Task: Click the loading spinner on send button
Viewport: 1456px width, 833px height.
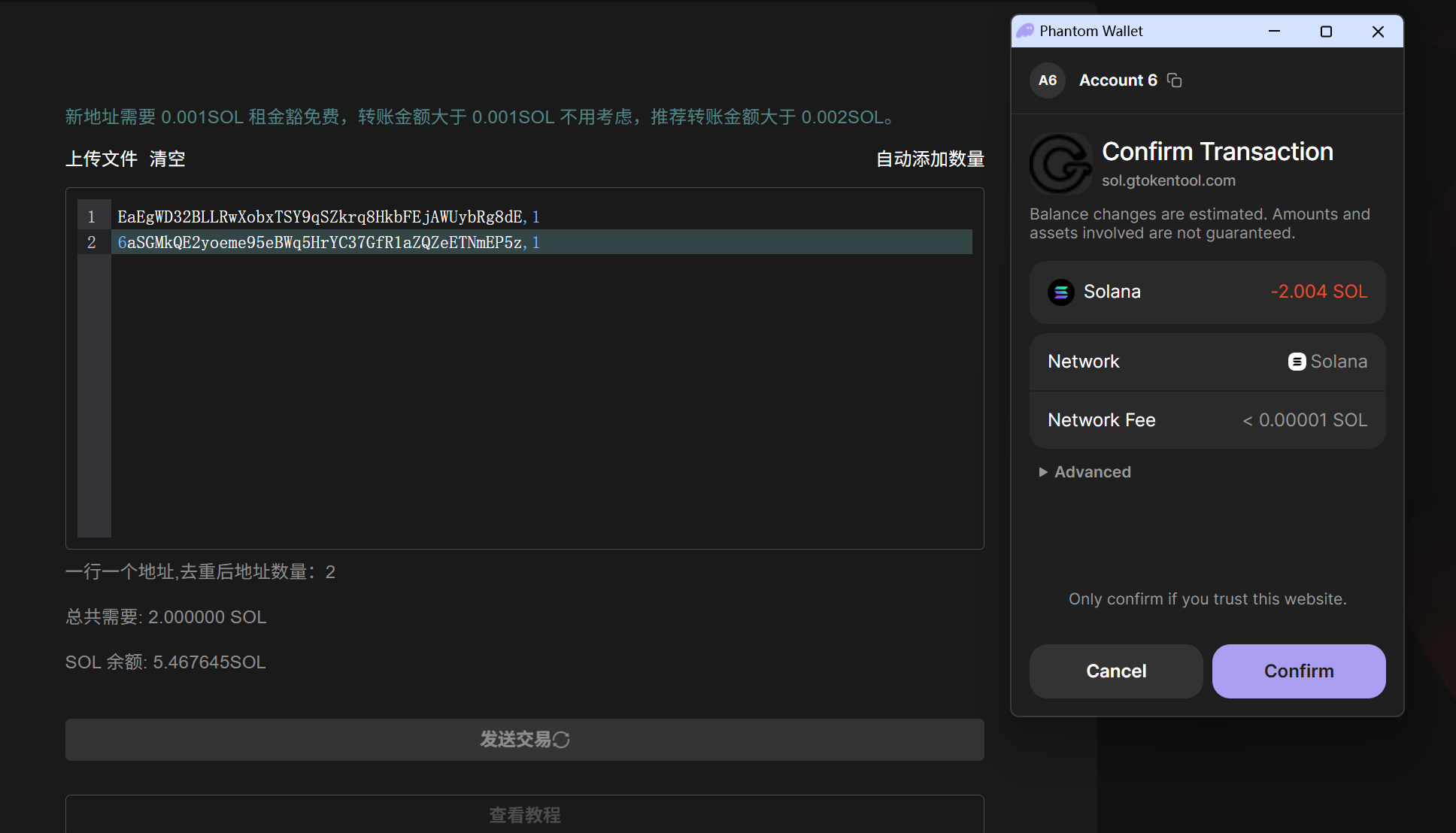Action: [x=562, y=740]
